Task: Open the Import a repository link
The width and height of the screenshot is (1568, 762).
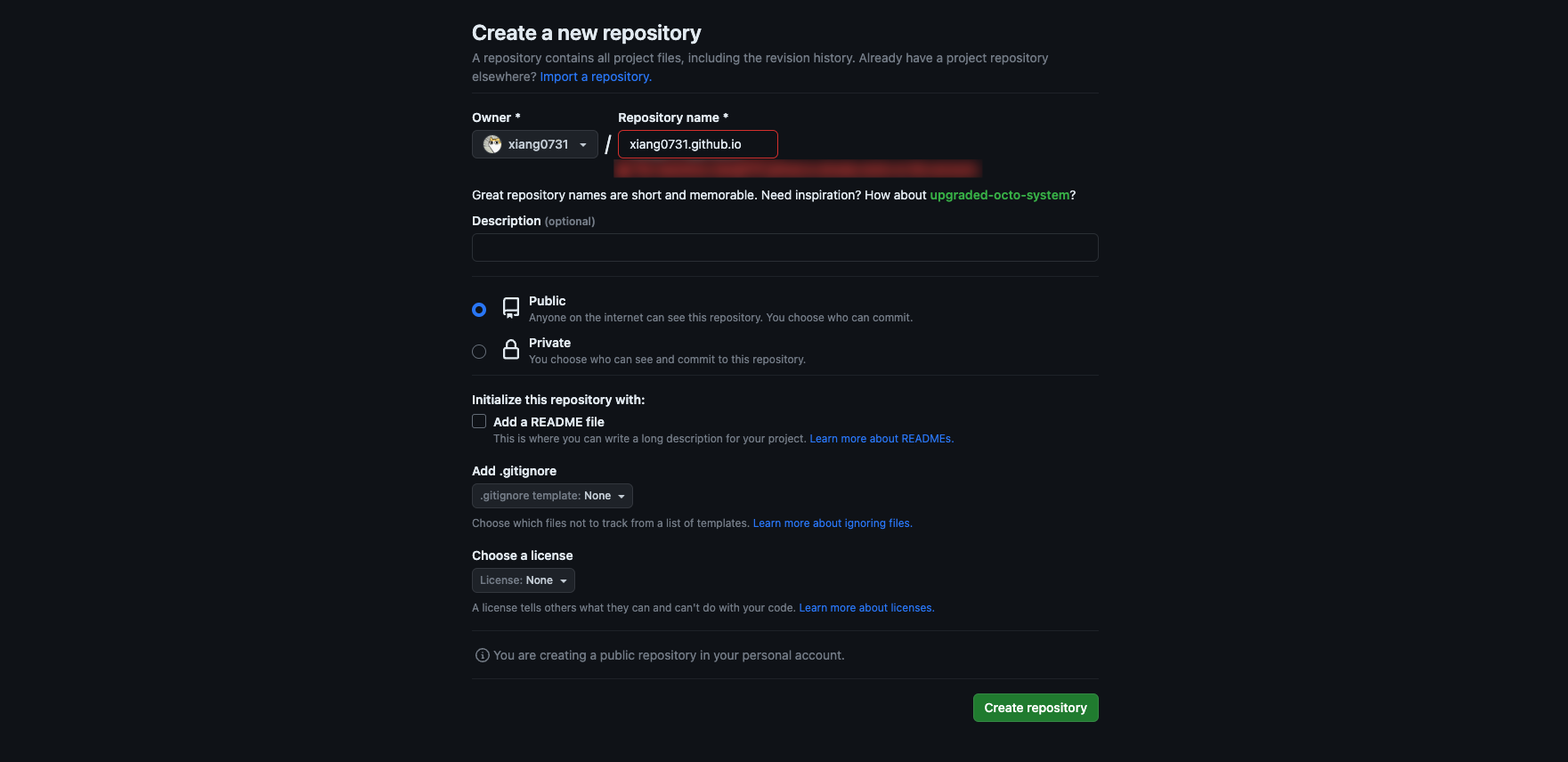Action: coord(596,77)
